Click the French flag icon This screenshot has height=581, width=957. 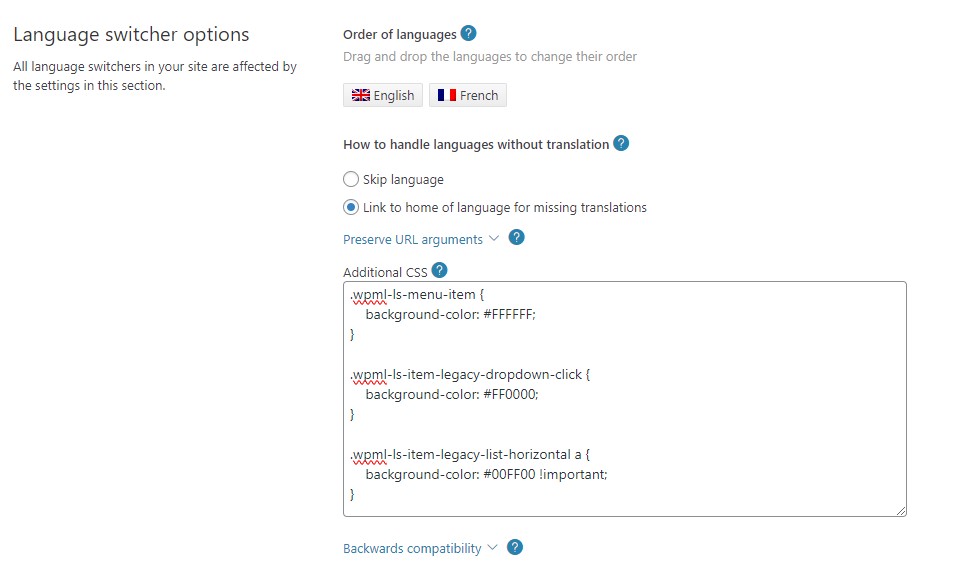point(446,95)
